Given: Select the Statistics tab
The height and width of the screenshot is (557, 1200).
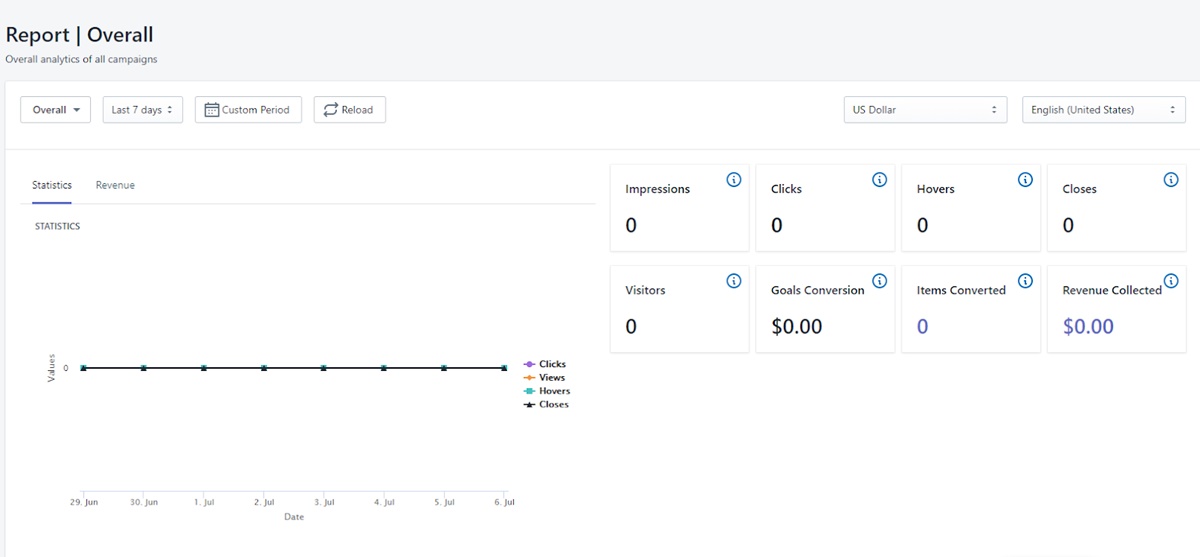Looking at the screenshot, I should coord(52,185).
